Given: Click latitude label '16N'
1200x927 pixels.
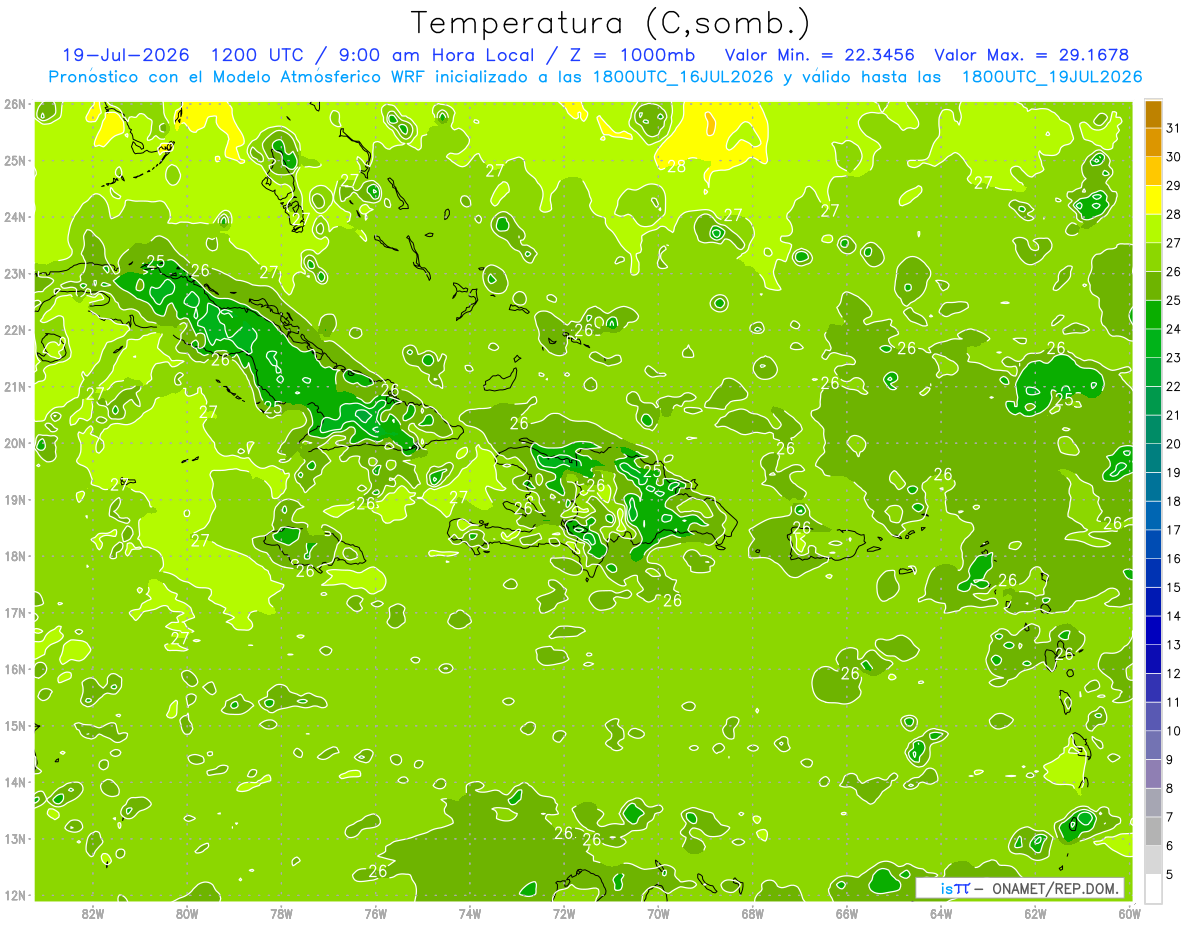Looking at the screenshot, I should tap(15, 669).
